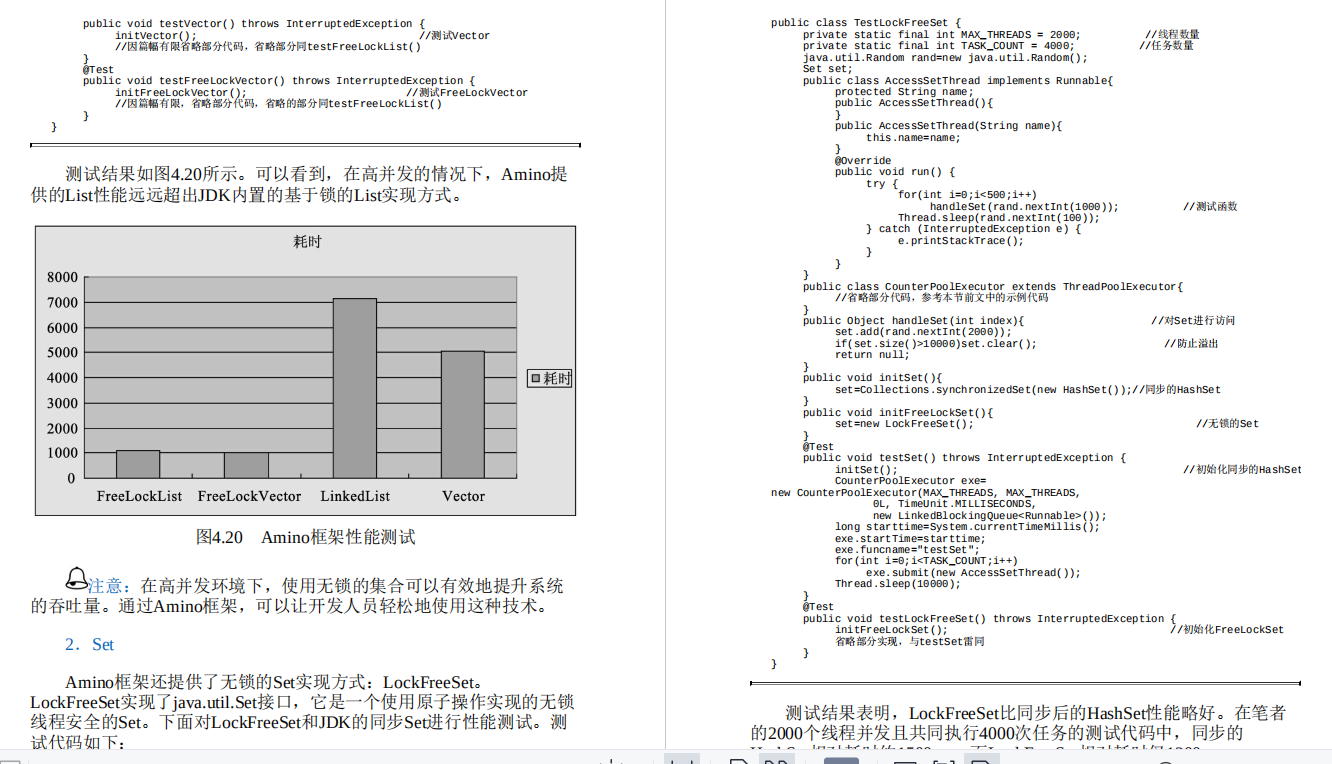Click the 耗时 legend color swatch
1332x764 pixels.
(x=536, y=379)
